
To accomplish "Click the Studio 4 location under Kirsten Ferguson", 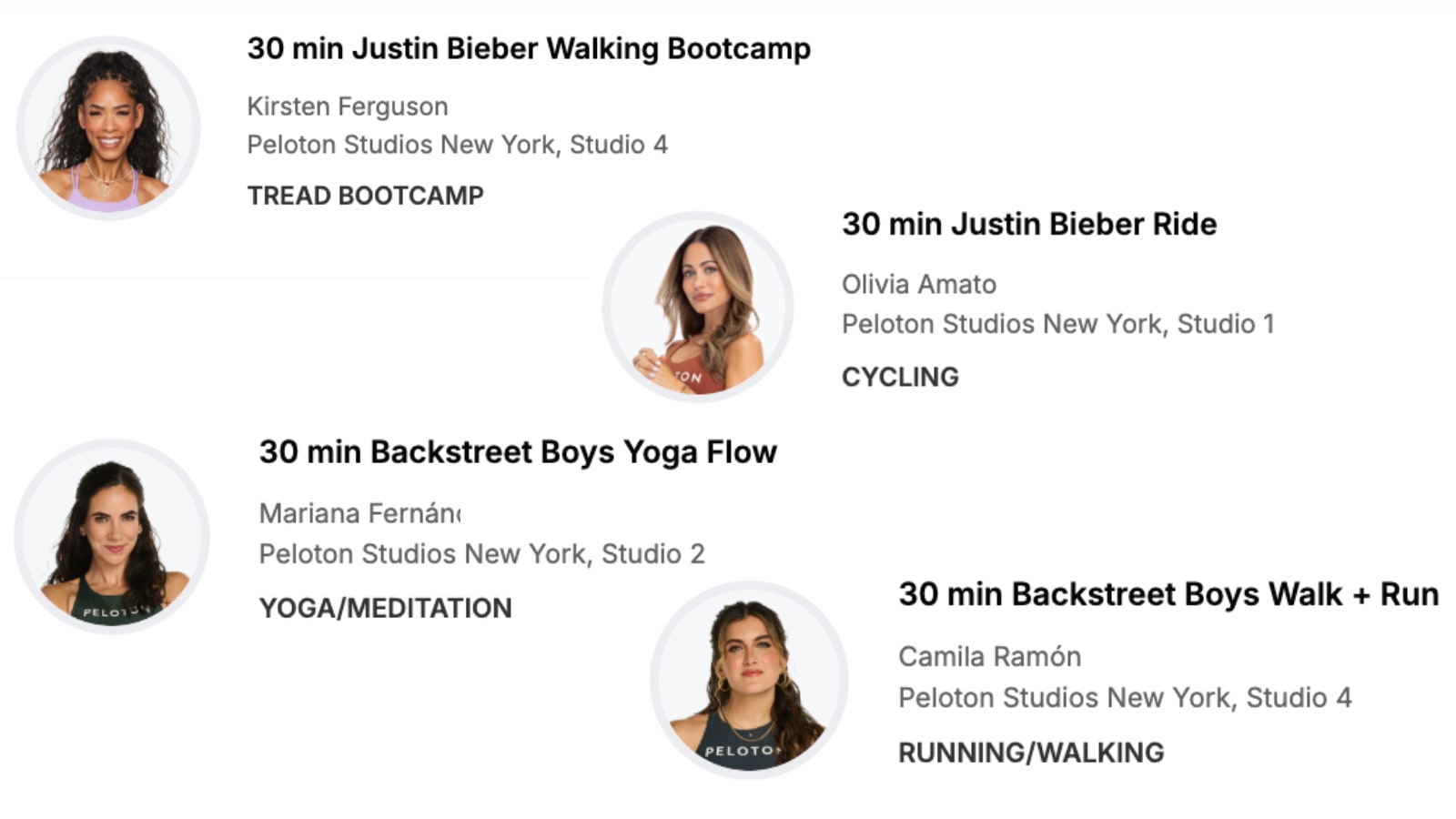I will 457,145.
